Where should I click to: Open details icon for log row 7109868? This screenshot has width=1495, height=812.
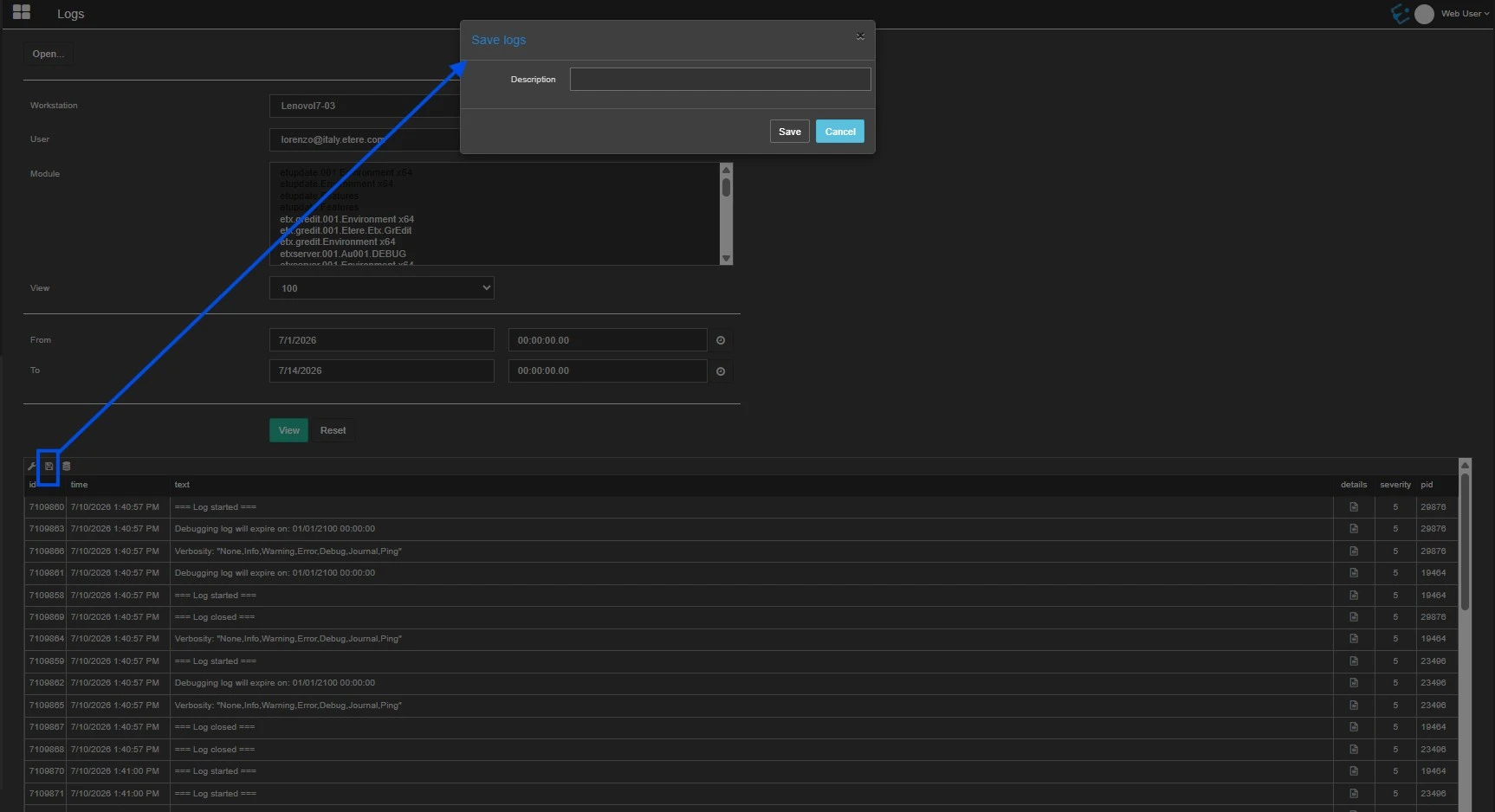pyautogui.click(x=1354, y=750)
